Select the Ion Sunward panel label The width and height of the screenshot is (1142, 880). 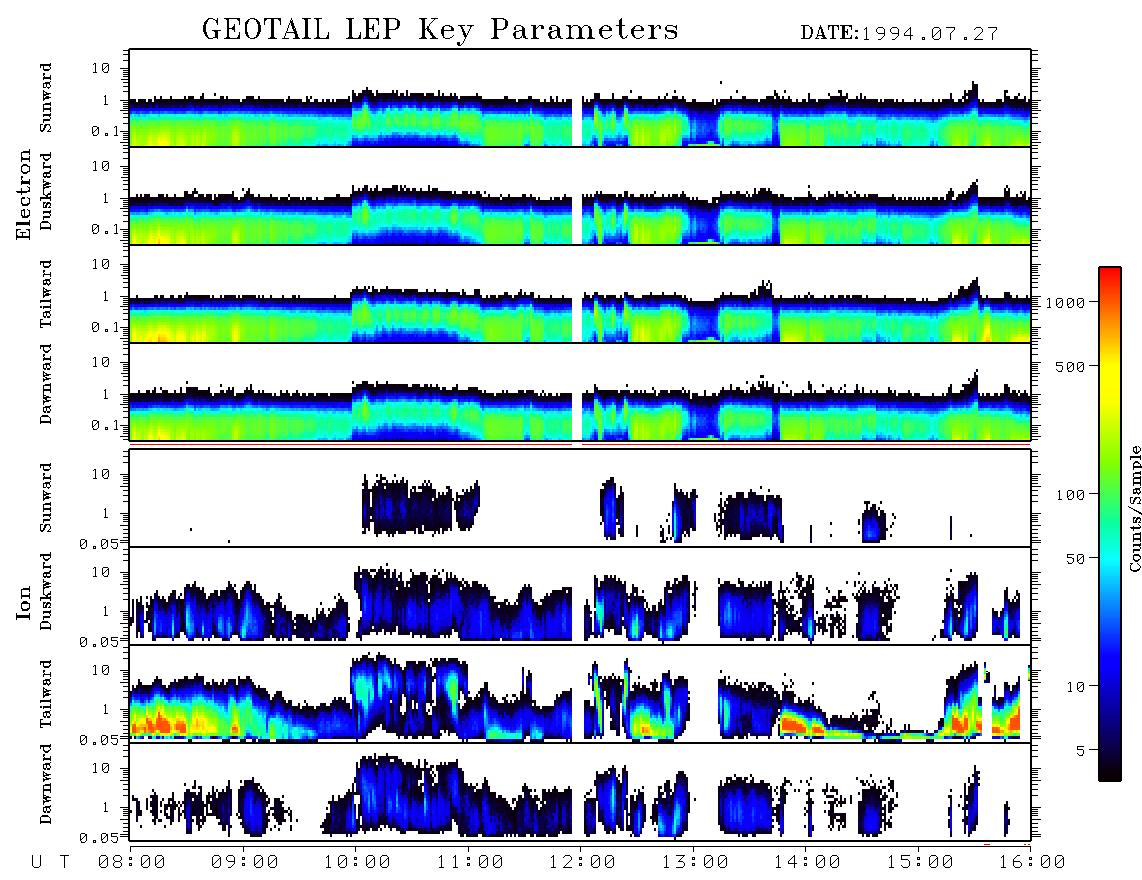tap(46, 497)
